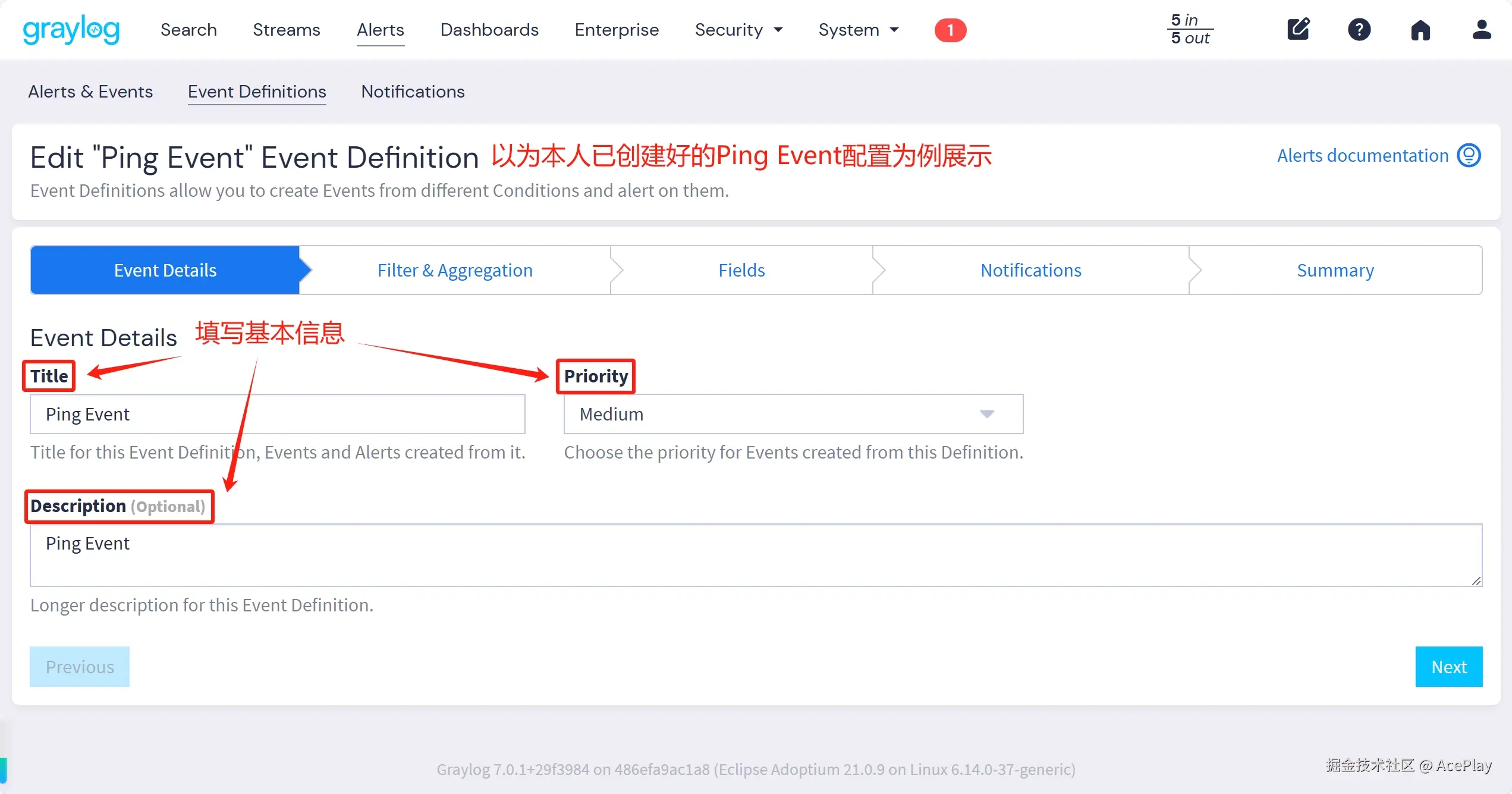1512x794 pixels.
Task: Expand the System menu
Action: click(x=858, y=30)
